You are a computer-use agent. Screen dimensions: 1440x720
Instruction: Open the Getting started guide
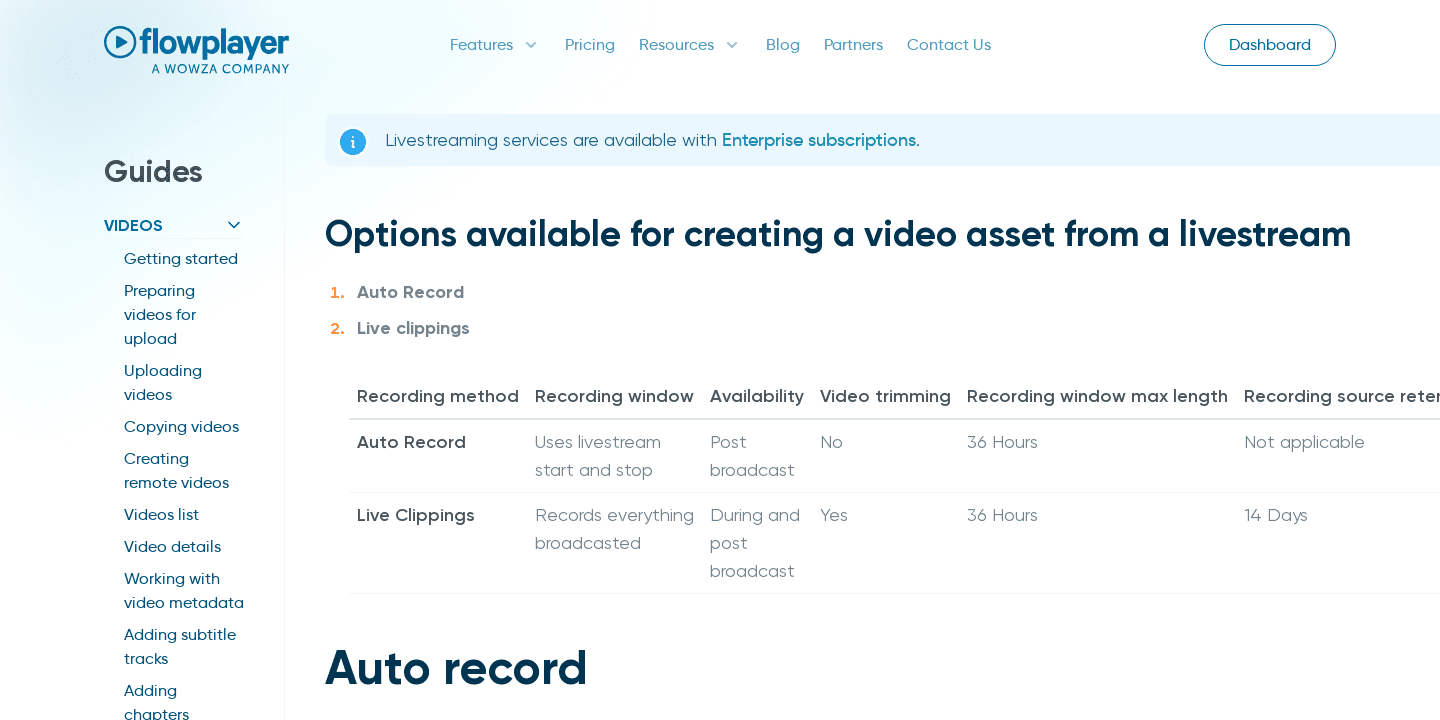pos(181,259)
